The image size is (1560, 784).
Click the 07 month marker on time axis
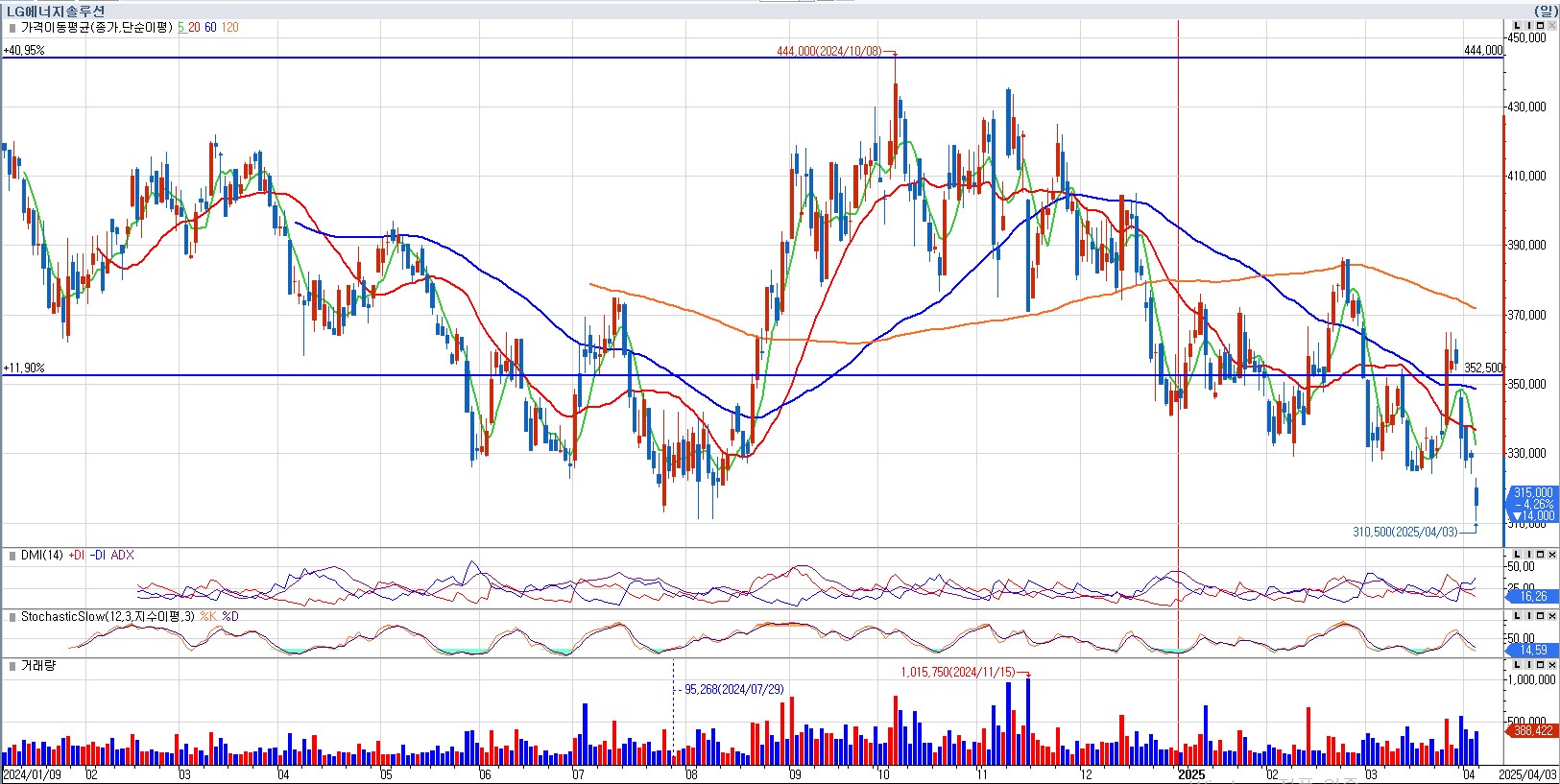[578, 774]
